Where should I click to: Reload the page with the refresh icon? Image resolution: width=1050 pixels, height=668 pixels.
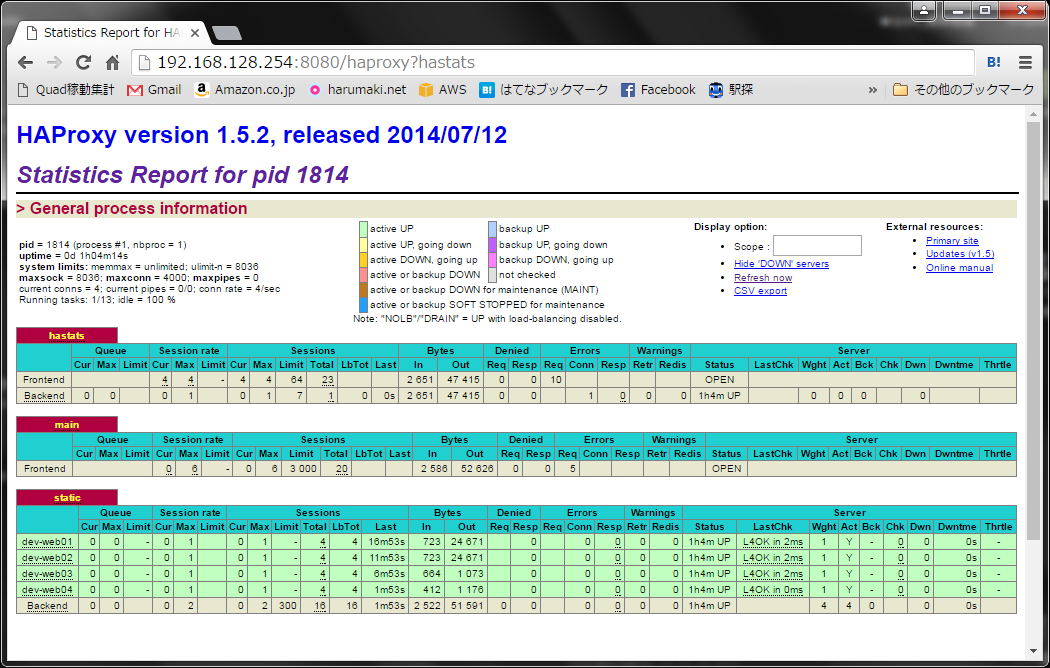(83, 62)
